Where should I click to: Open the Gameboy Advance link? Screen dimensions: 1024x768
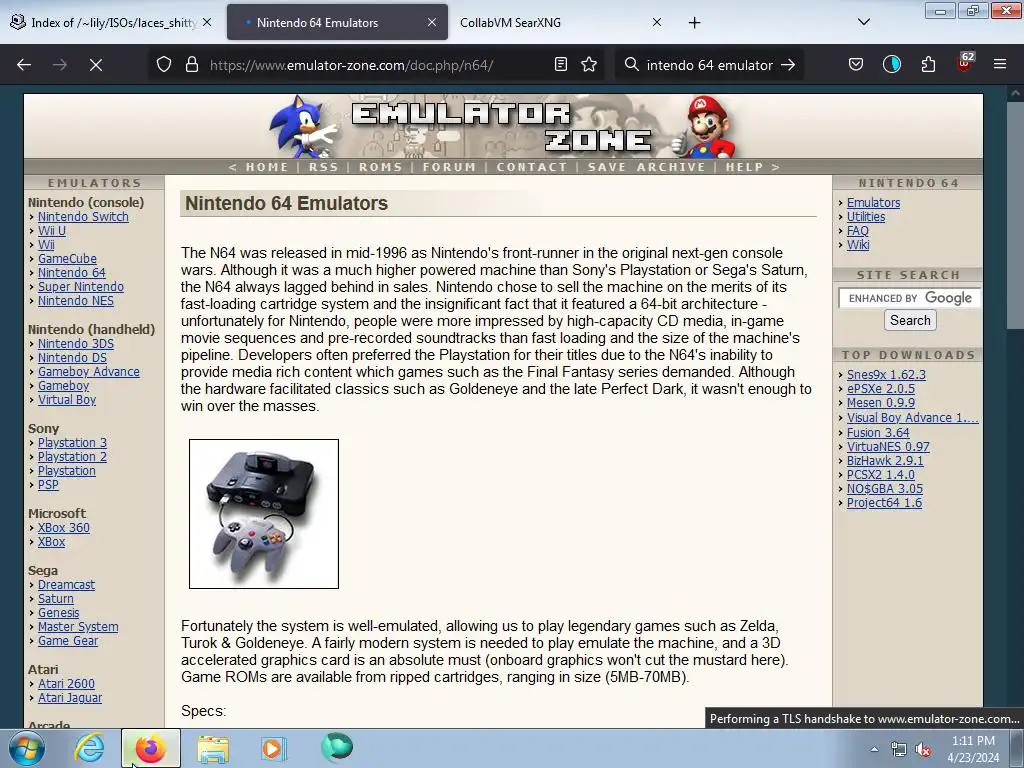point(89,372)
